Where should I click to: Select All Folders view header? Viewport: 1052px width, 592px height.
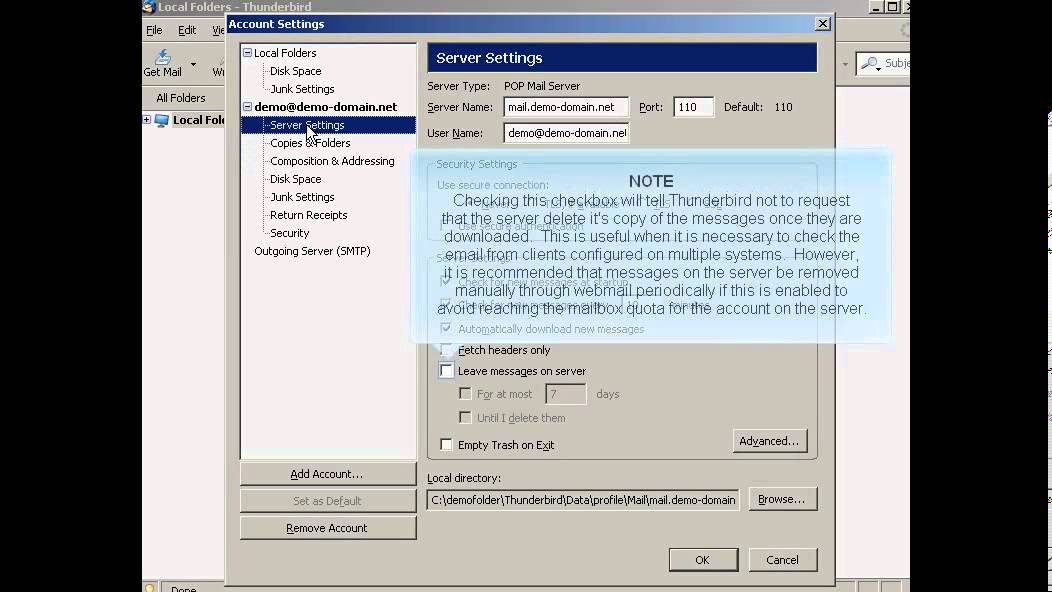click(180, 98)
